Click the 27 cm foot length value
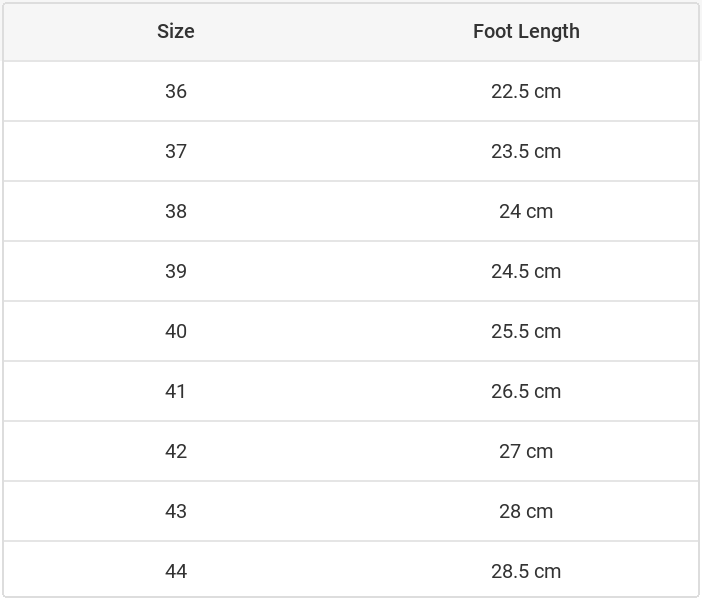This screenshot has height=600, width=702. tap(526, 451)
